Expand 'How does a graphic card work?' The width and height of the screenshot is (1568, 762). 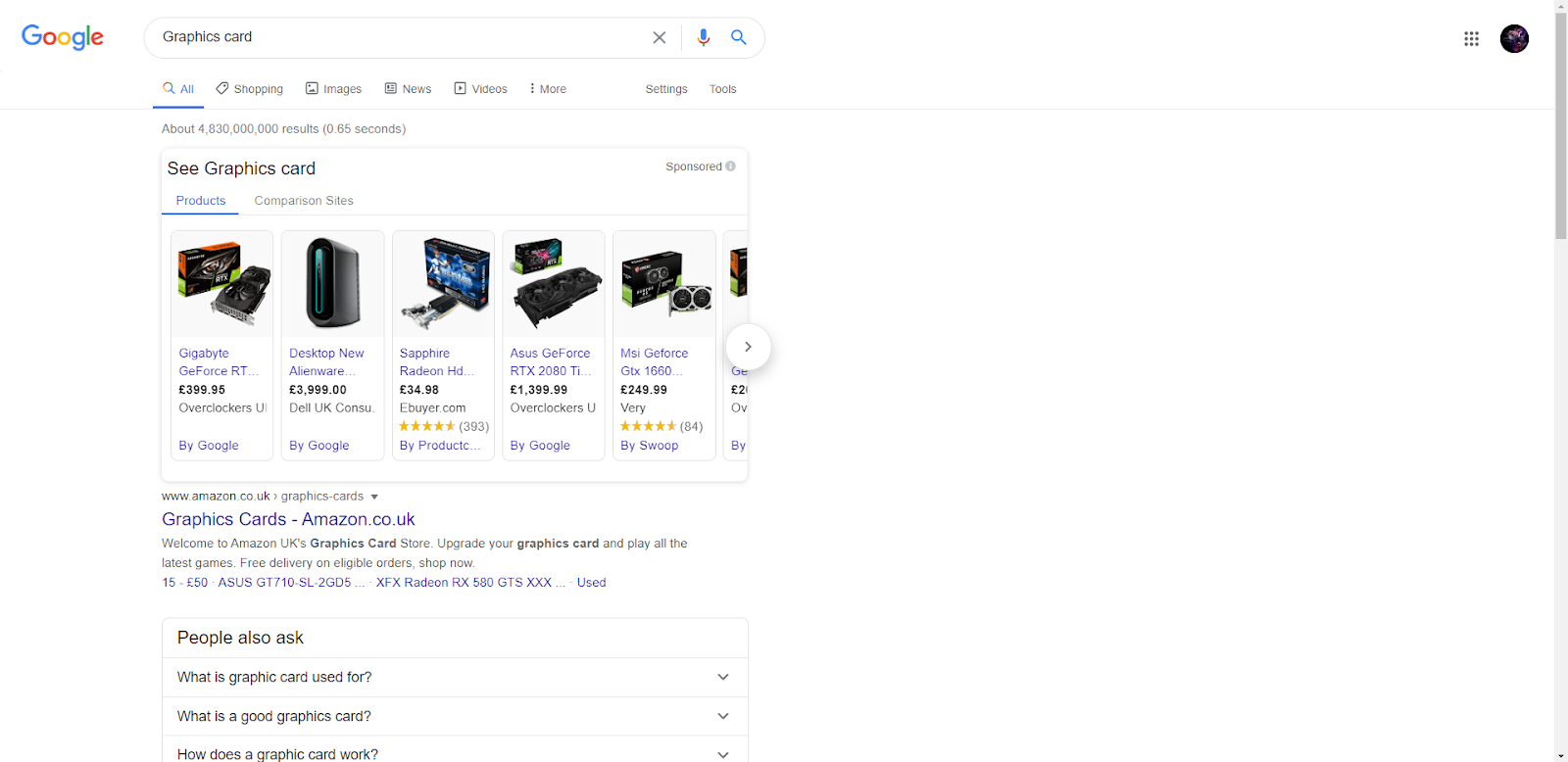[455, 751]
